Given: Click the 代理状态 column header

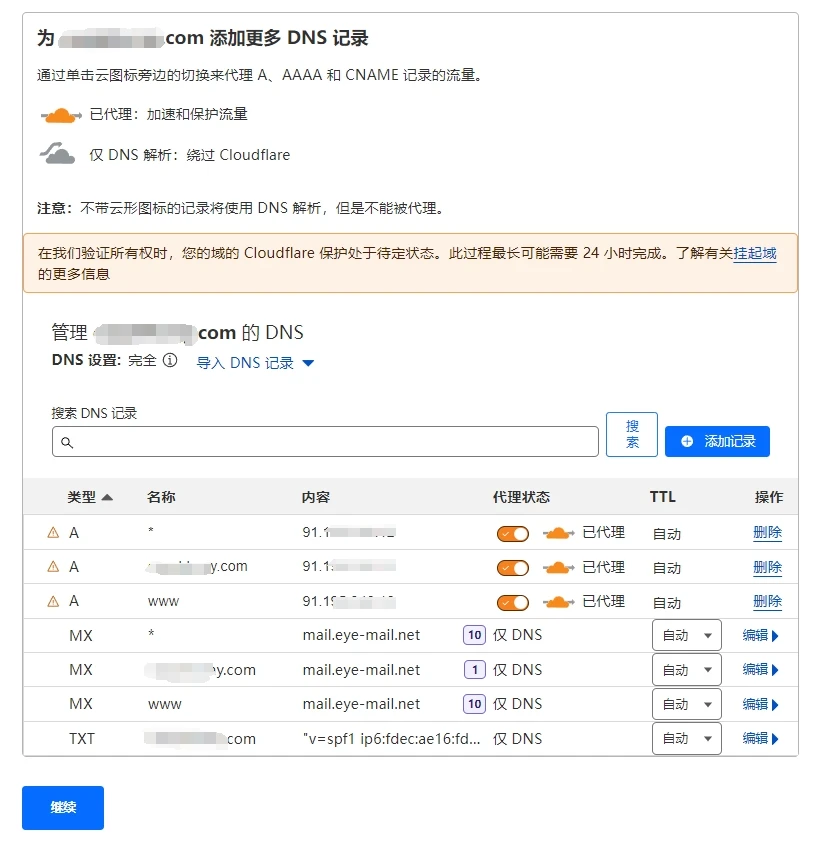Looking at the screenshot, I should [521, 497].
